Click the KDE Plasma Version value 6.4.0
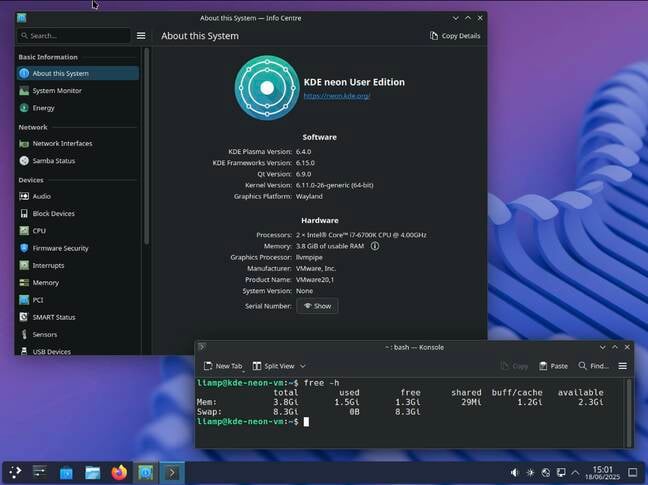The image size is (648, 485). (303, 152)
